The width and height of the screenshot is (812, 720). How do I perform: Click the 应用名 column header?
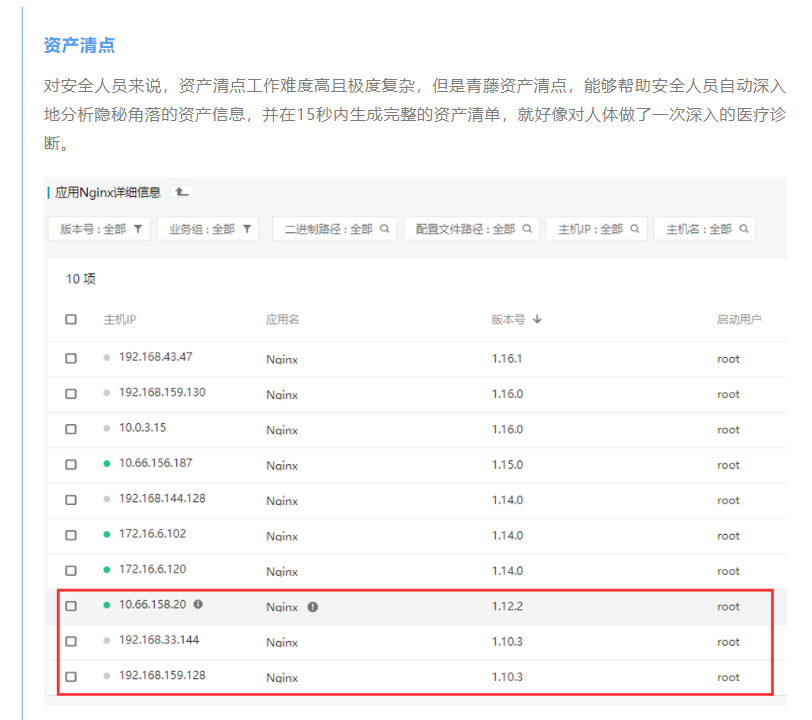pos(282,319)
